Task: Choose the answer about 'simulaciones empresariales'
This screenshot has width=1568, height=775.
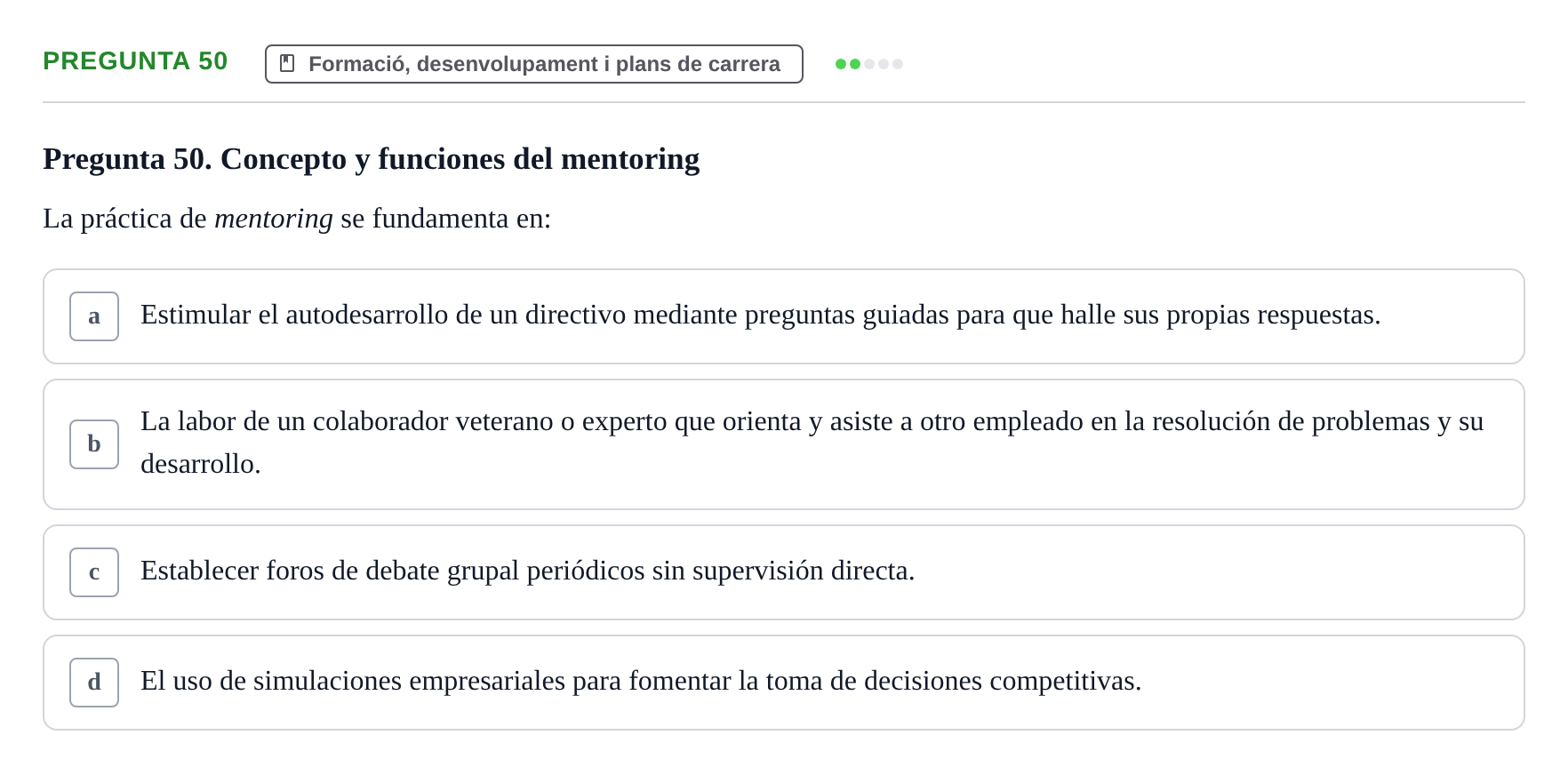Action: coord(784,683)
